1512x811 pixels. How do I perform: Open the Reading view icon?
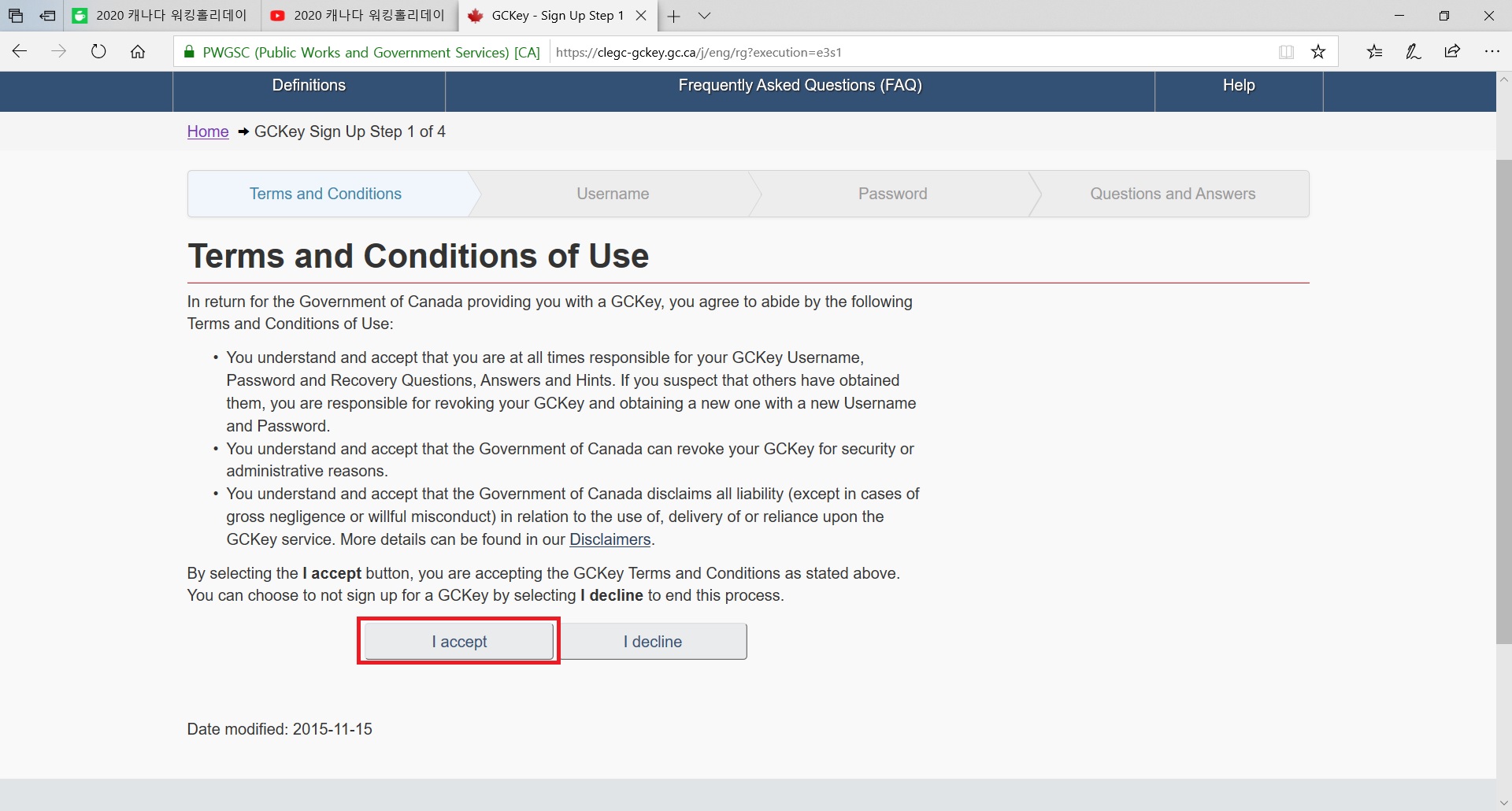click(x=1286, y=52)
